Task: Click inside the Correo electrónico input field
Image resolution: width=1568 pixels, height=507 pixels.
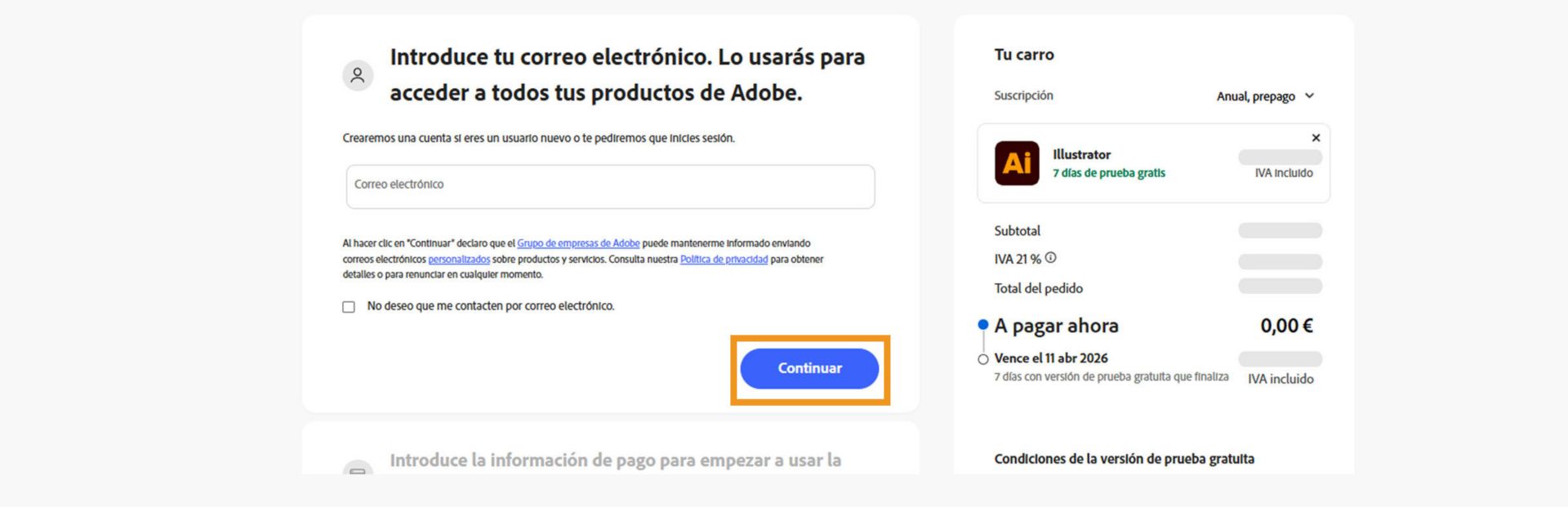Action: click(608, 185)
